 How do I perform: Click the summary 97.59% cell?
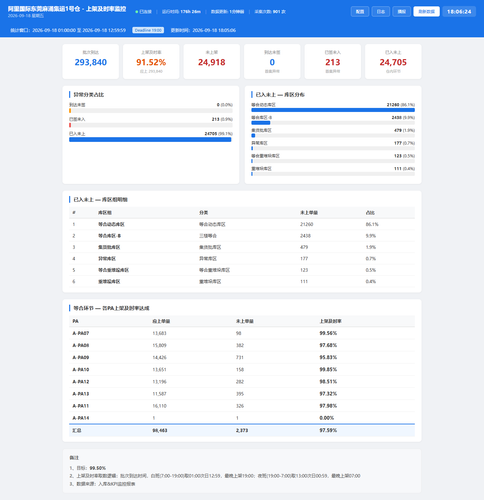[x=328, y=430]
